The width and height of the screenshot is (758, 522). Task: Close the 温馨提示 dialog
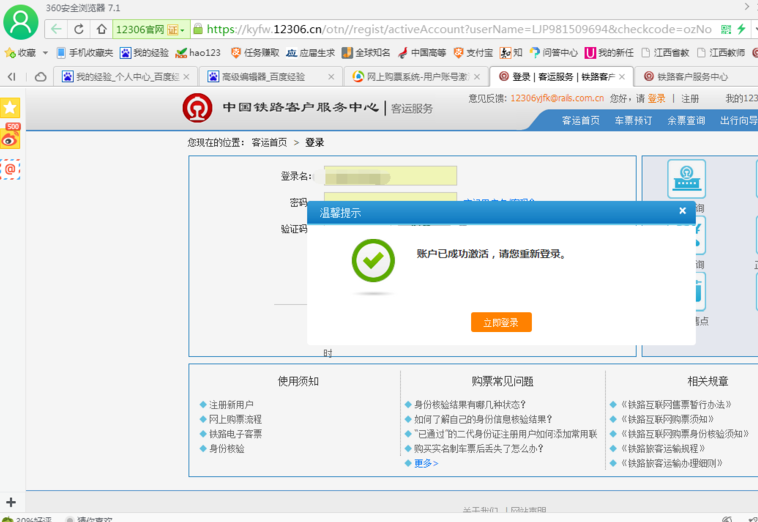[682, 211]
